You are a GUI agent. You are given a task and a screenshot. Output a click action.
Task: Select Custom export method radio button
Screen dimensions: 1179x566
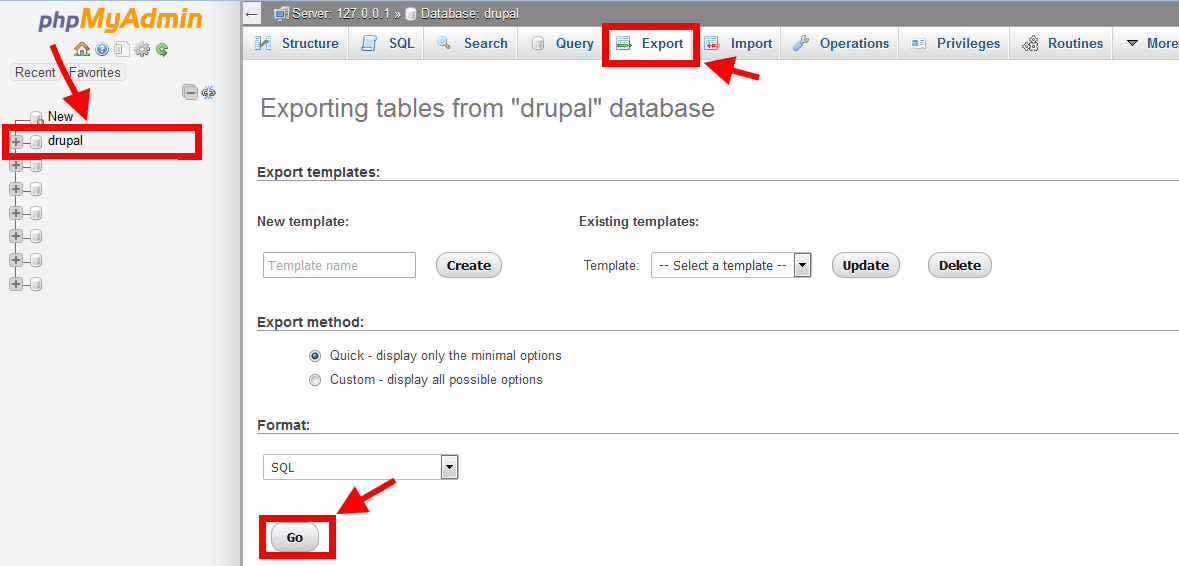coord(315,380)
